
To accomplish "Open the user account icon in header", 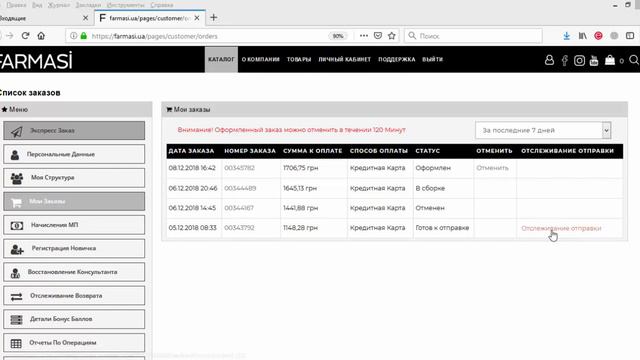I will click(549, 60).
